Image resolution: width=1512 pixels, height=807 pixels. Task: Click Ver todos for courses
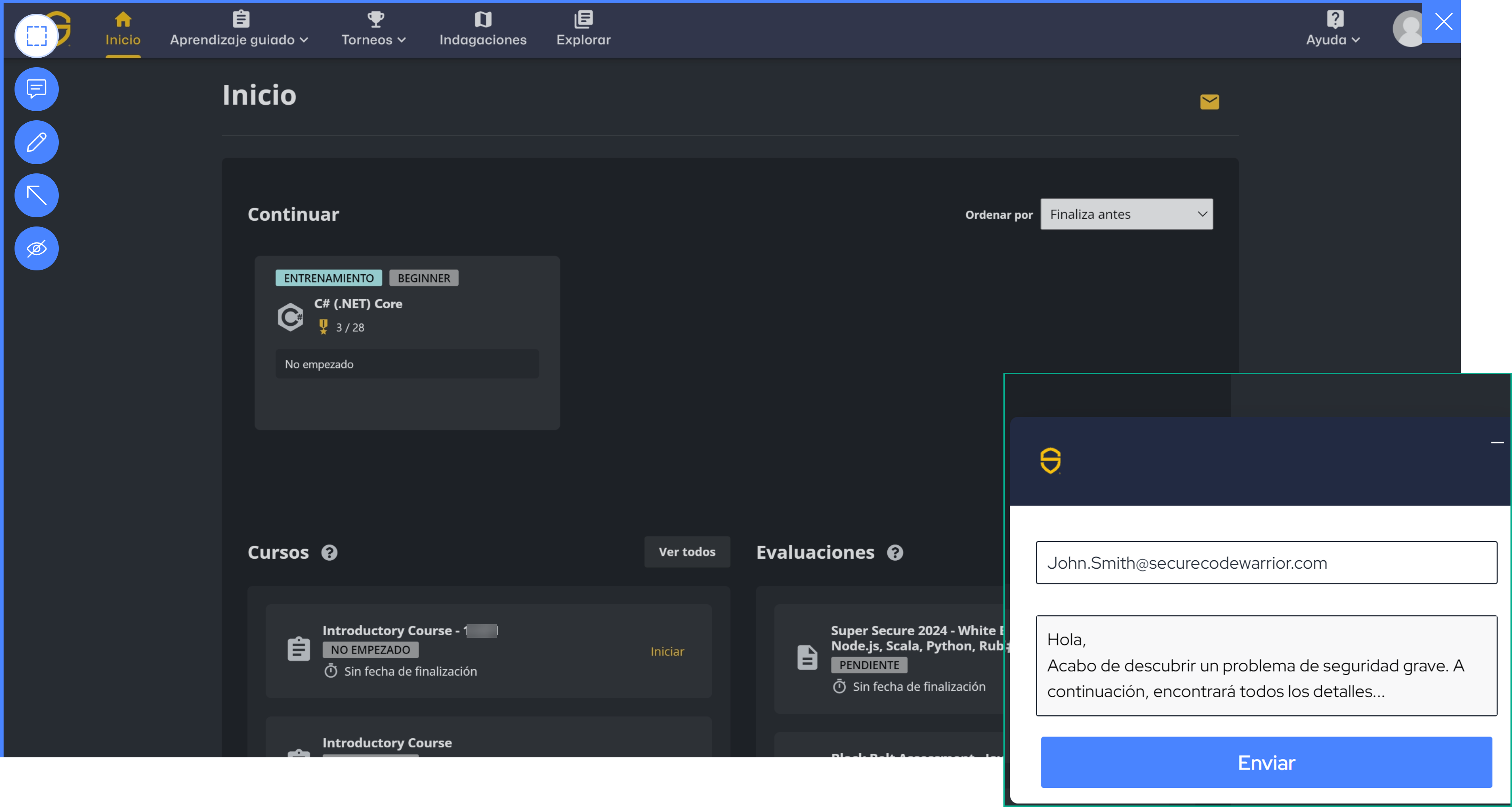[687, 552]
